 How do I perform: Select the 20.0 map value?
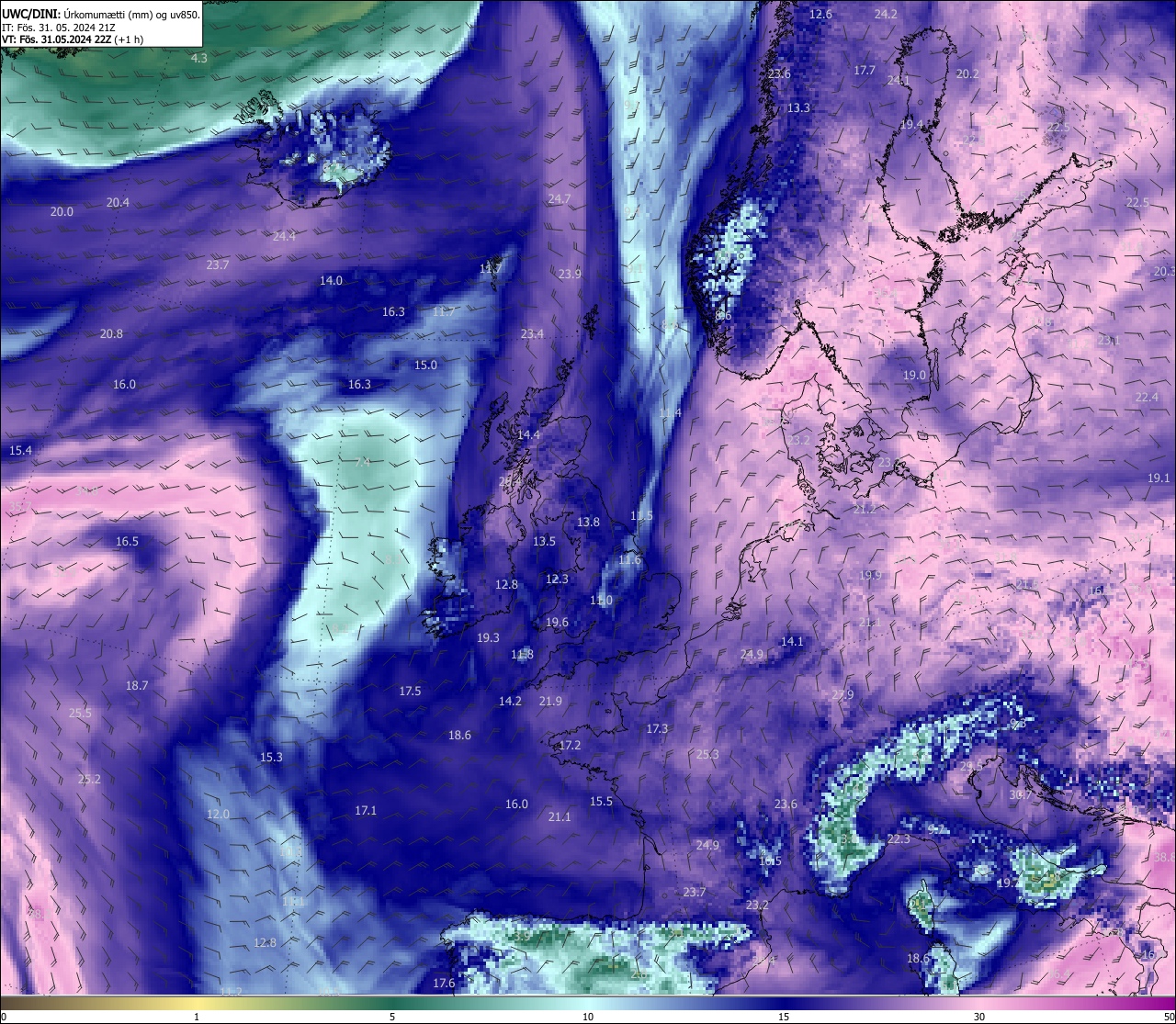tap(62, 211)
